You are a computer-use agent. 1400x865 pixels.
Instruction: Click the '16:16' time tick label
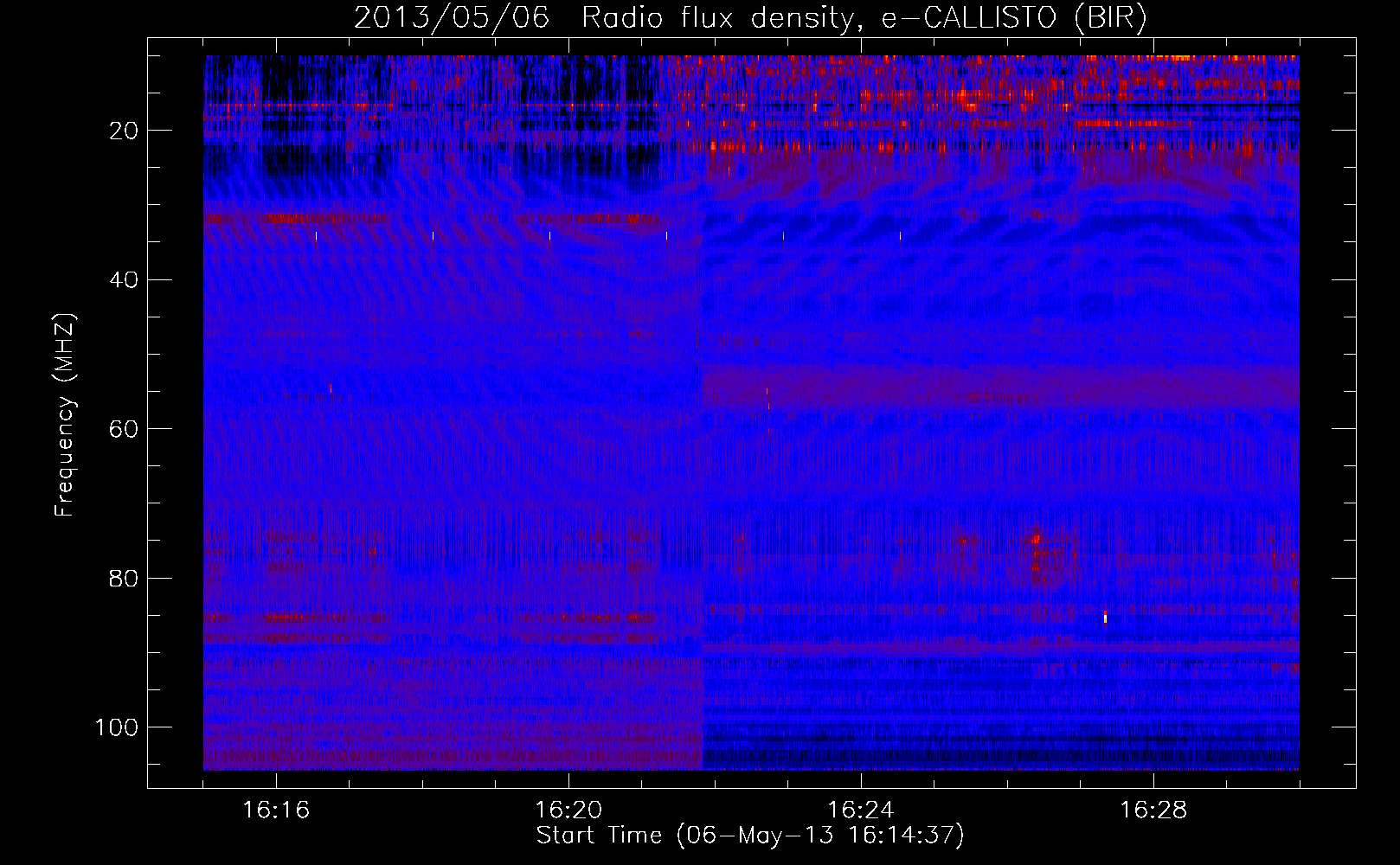[276, 811]
